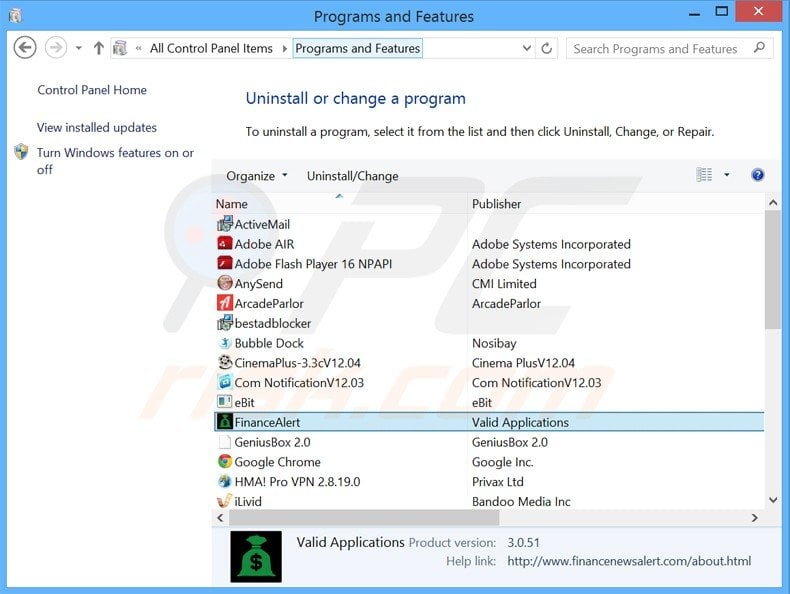Image resolution: width=790 pixels, height=594 pixels.
Task: Click the Adobe Flash Player 16 NPAPI icon
Action: (x=225, y=263)
